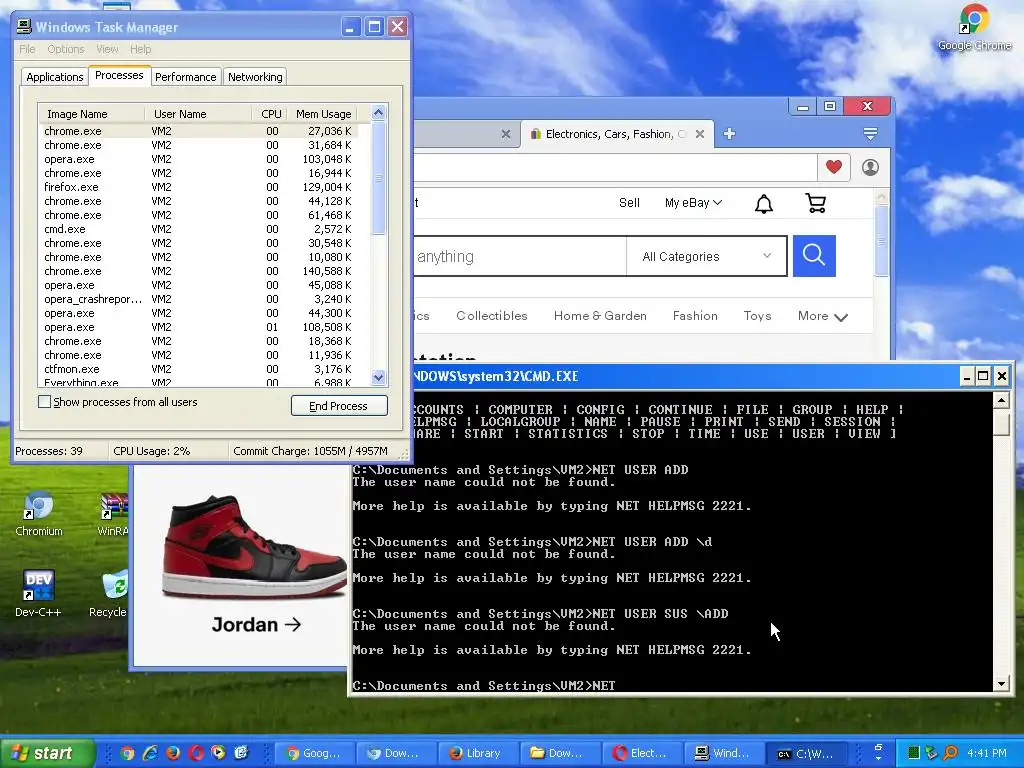This screenshot has width=1024, height=768.
Task: Open the Help menu in Task Manager
Action: point(140,49)
